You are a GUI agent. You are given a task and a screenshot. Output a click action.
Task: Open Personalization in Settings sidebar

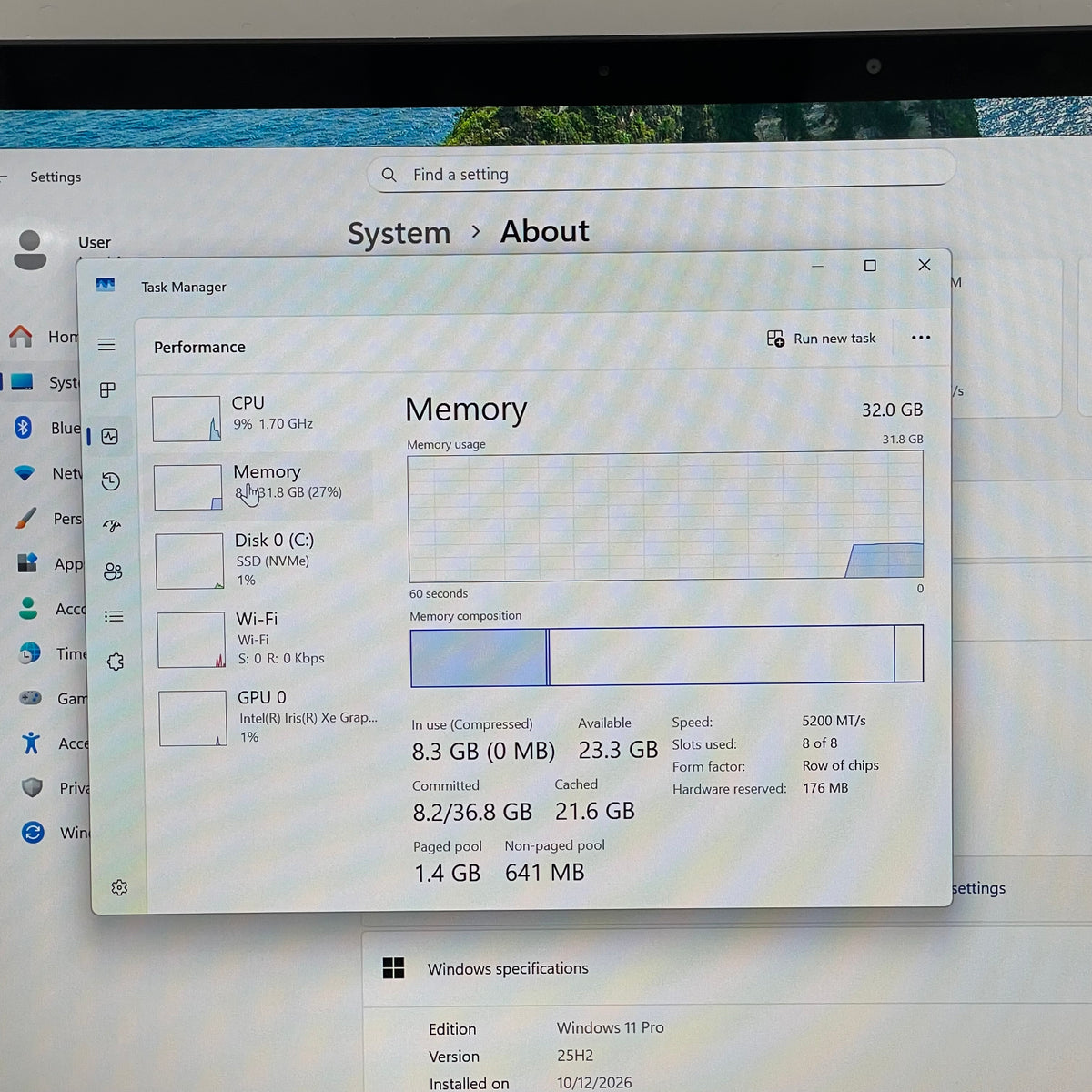[49, 519]
